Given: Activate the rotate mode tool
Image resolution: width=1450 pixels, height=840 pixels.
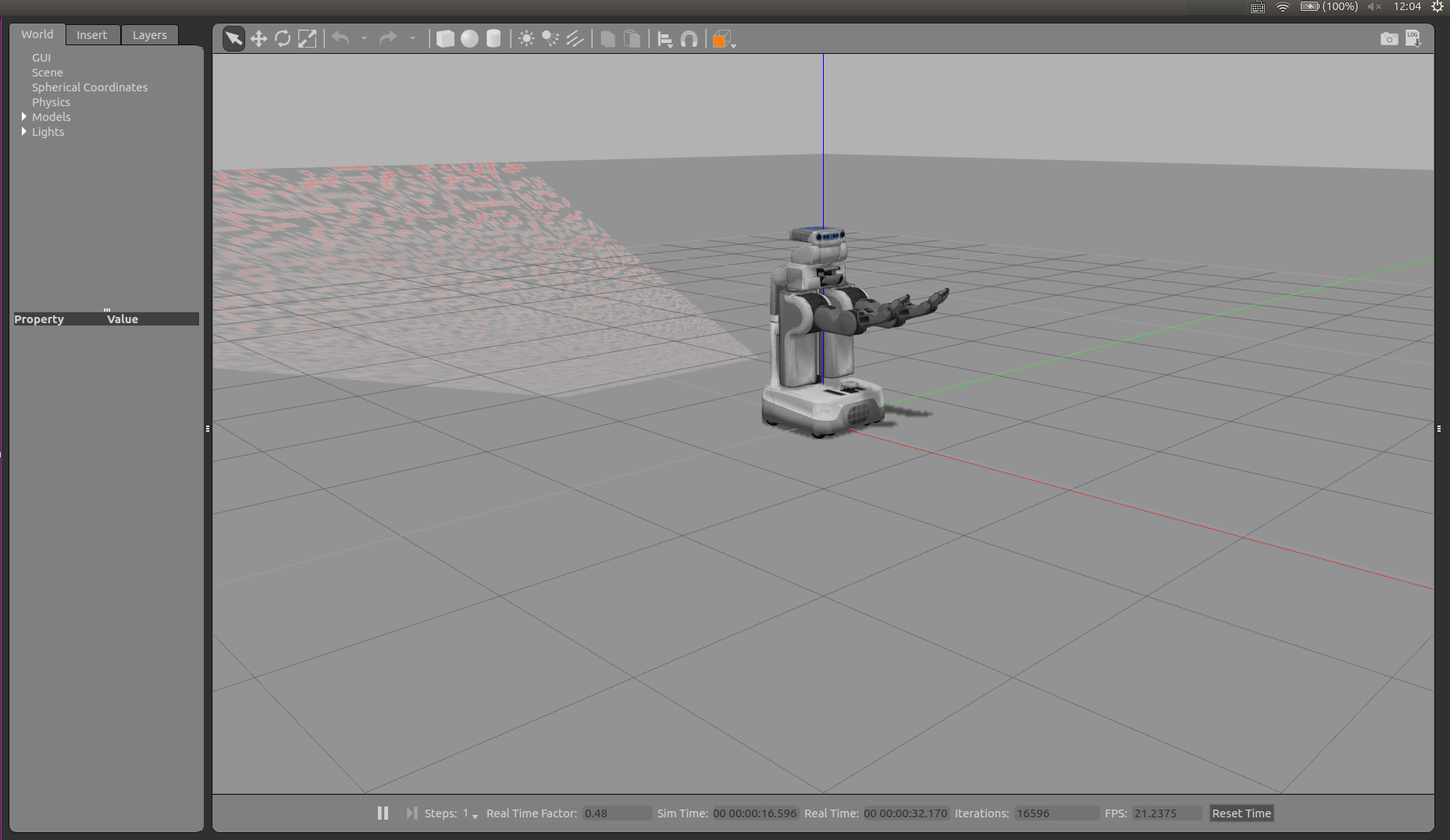Looking at the screenshot, I should pos(283,38).
